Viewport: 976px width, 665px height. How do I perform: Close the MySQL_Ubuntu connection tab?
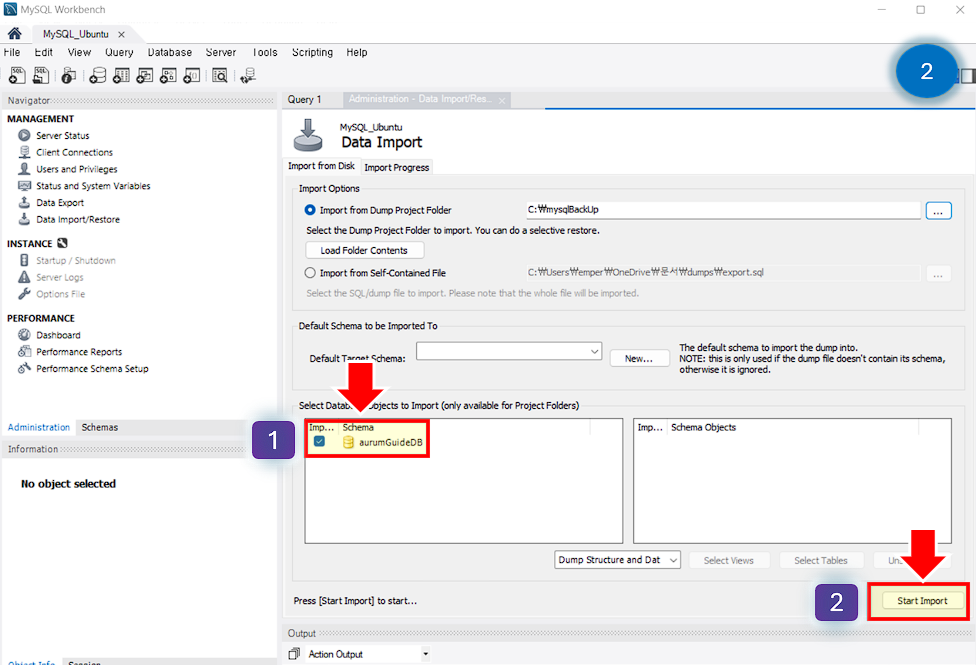tap(121, 34)
